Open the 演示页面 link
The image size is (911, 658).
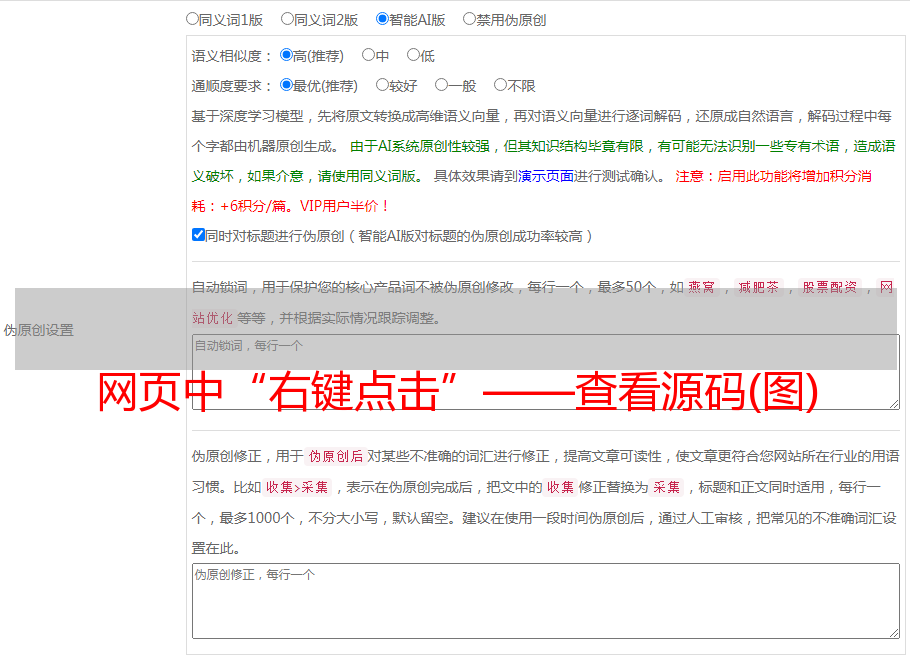(545, 176)
